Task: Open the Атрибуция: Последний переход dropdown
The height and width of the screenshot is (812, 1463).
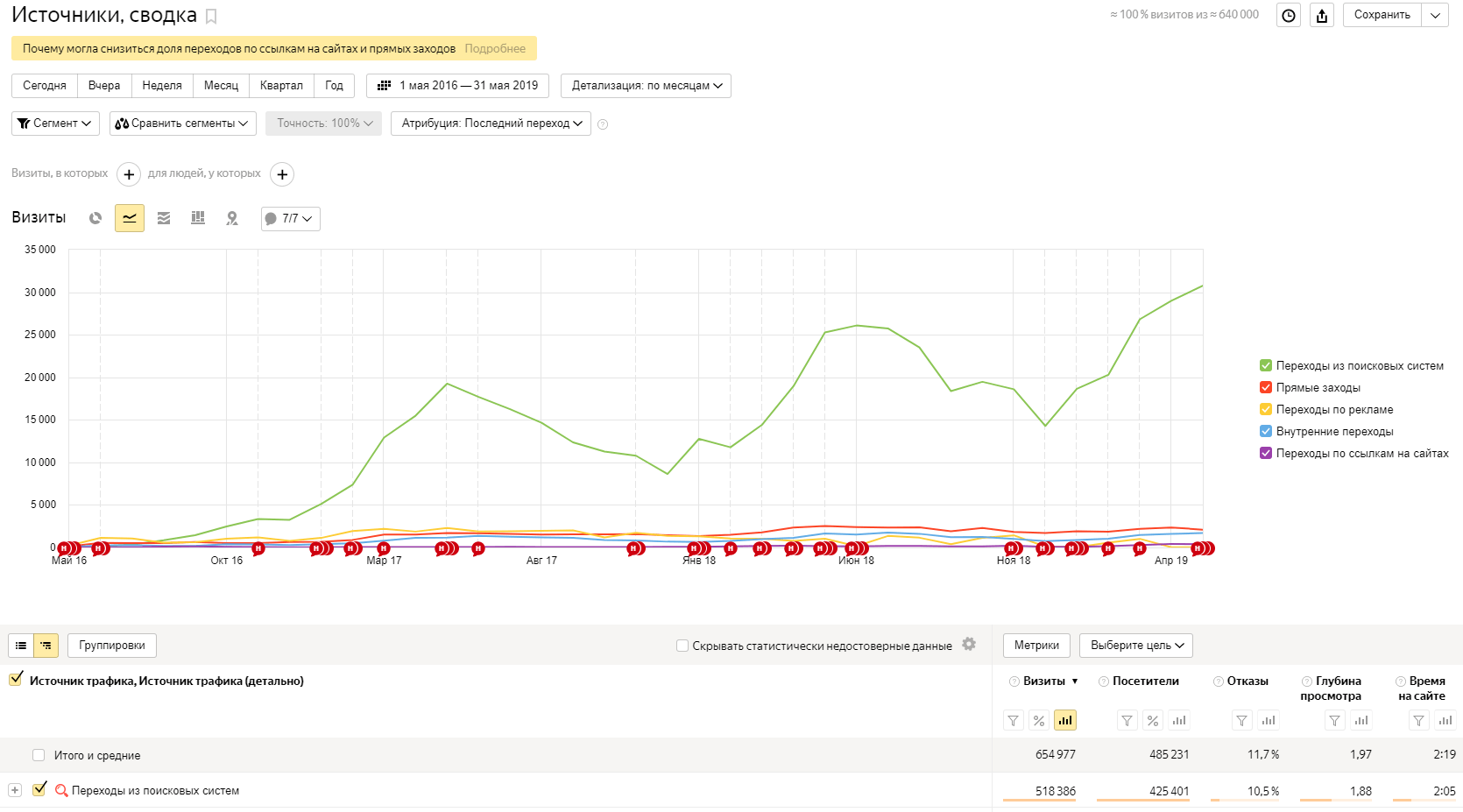Action: coord(491,124)
